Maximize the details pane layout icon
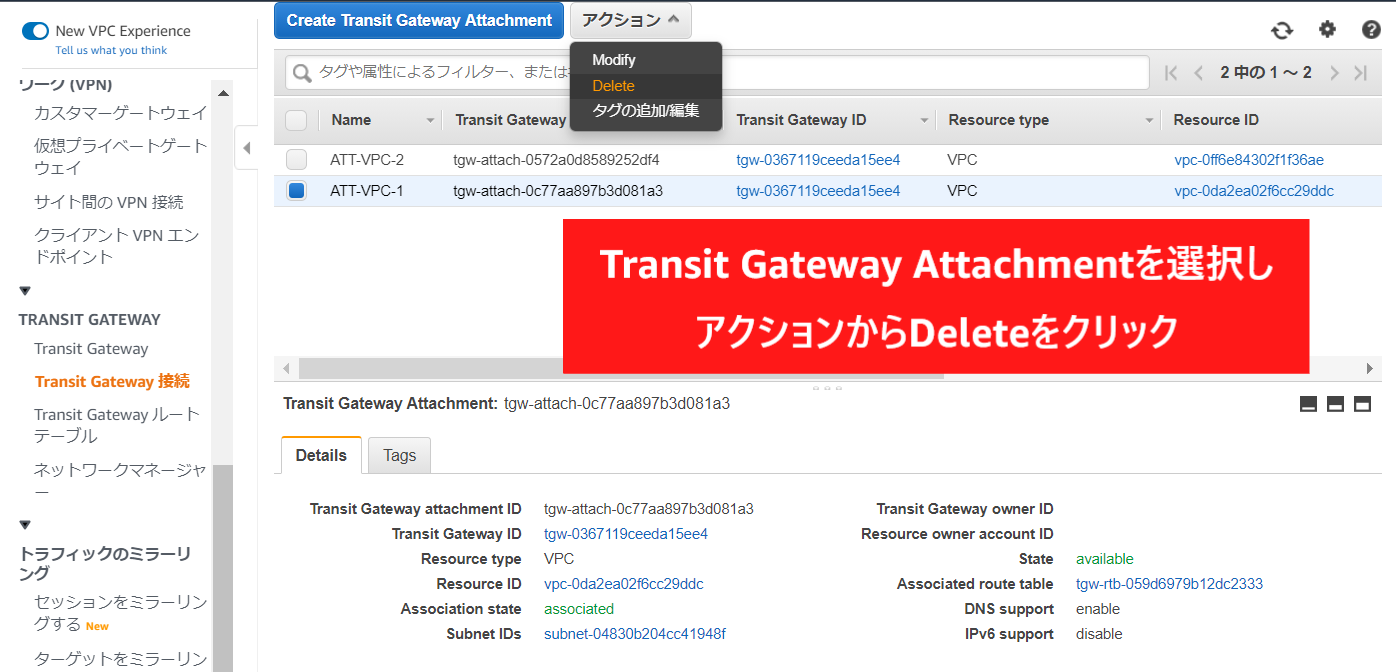This screenshot has height=672, width=1396. pyautogui.click(x=1361, y=404)
